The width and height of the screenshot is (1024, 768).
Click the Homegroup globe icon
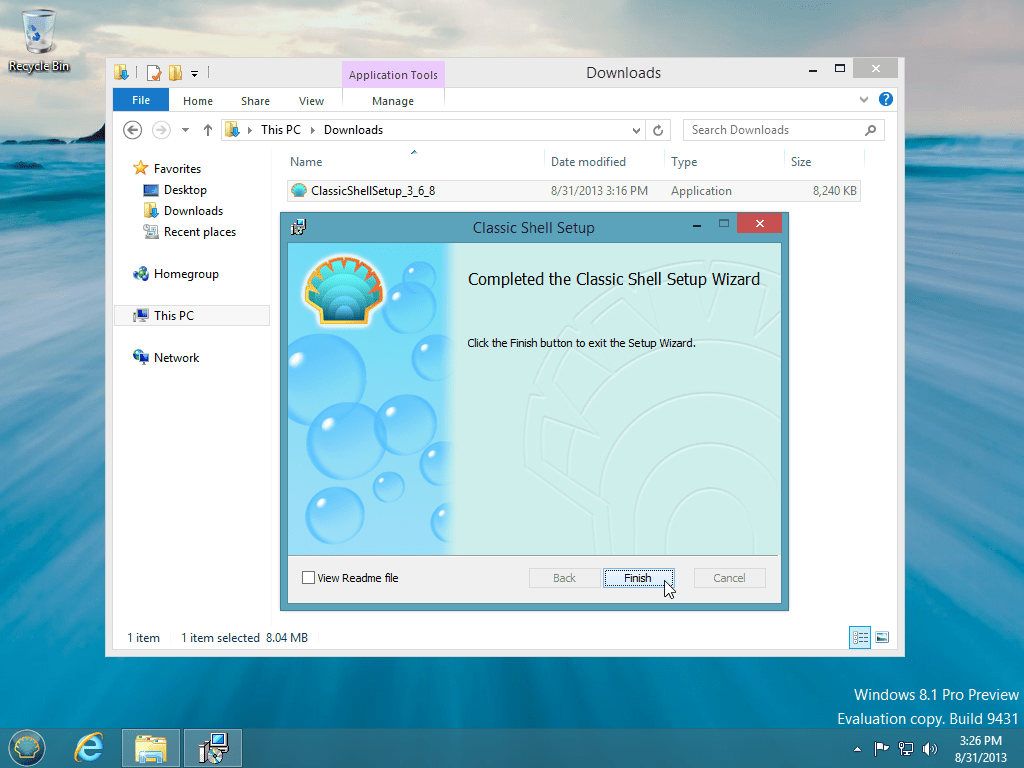(140, 274)
